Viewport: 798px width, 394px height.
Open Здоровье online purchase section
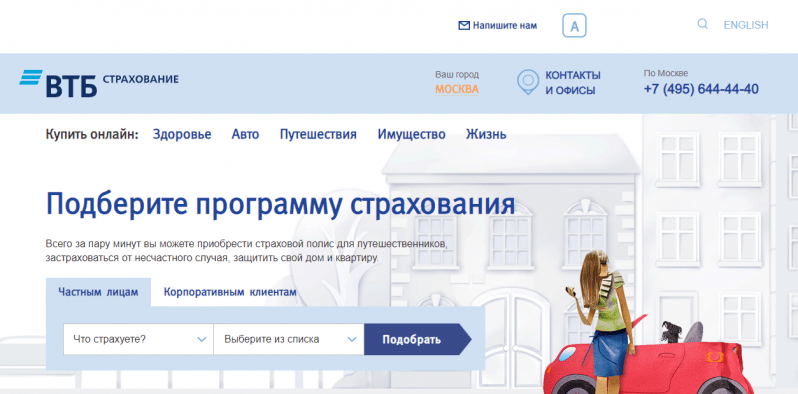182,134
